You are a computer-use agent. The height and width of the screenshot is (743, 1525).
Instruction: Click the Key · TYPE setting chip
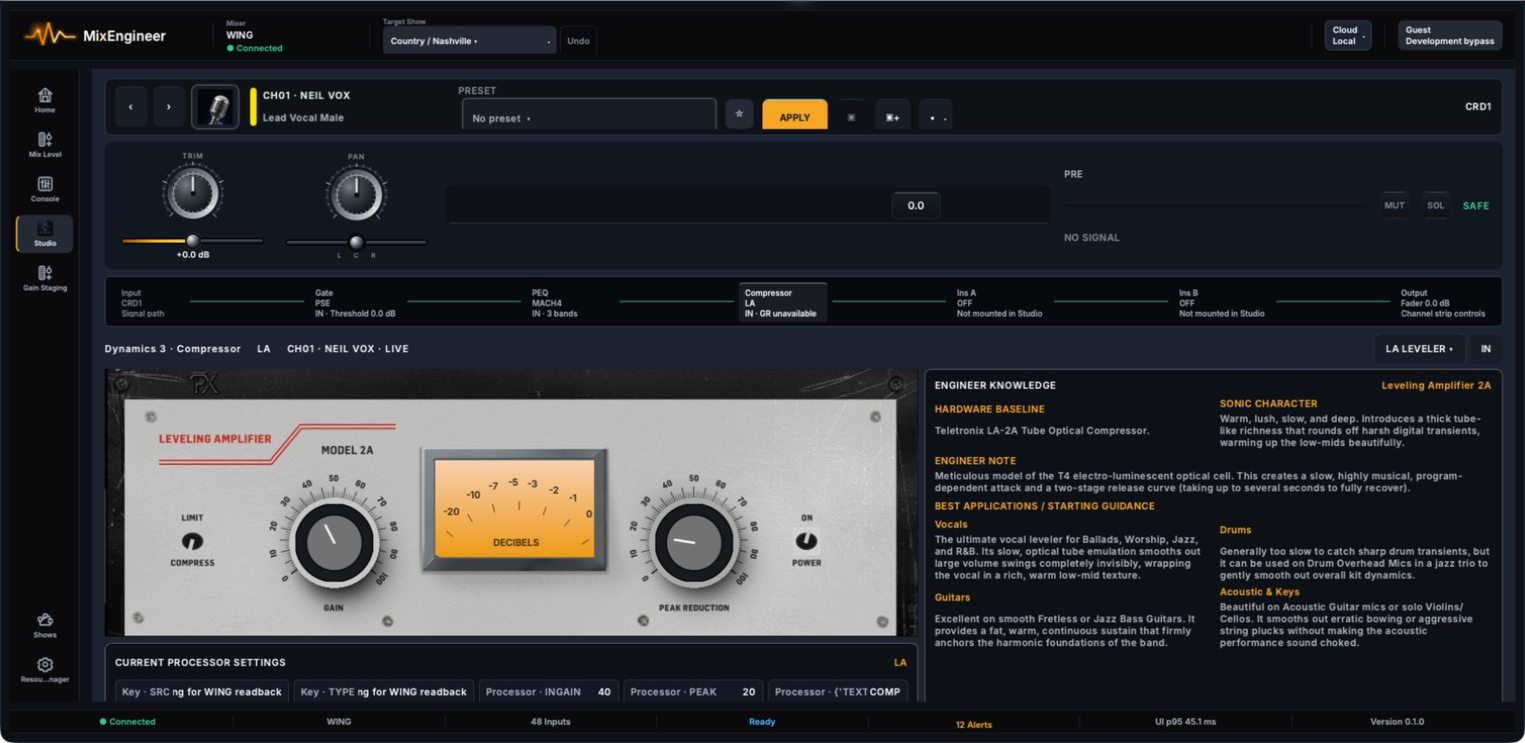coord(384,691)
